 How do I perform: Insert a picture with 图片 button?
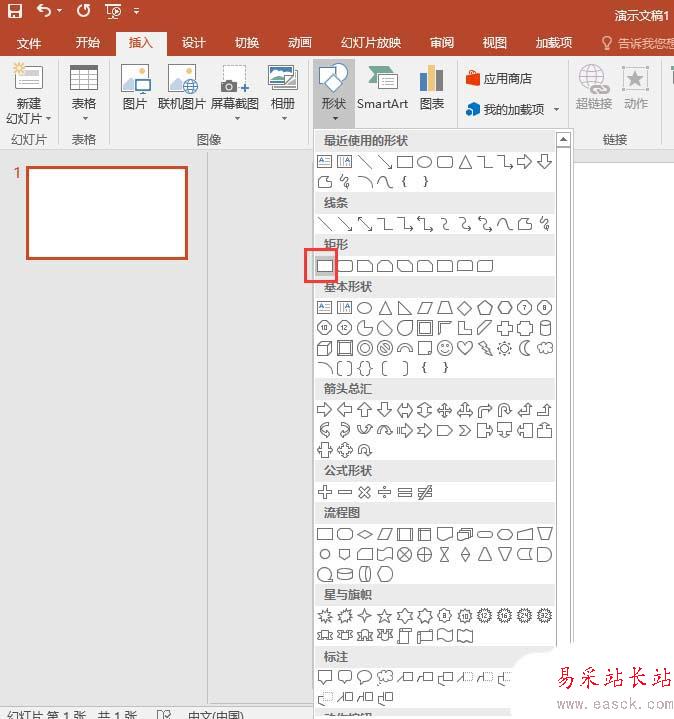click(x=135, y=87)
